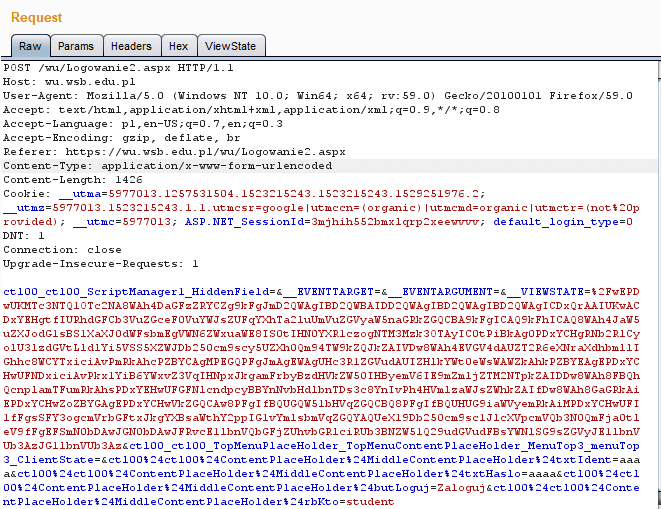
Task: Click the vertical scrollbar of request editor
Action: (659, 285)
